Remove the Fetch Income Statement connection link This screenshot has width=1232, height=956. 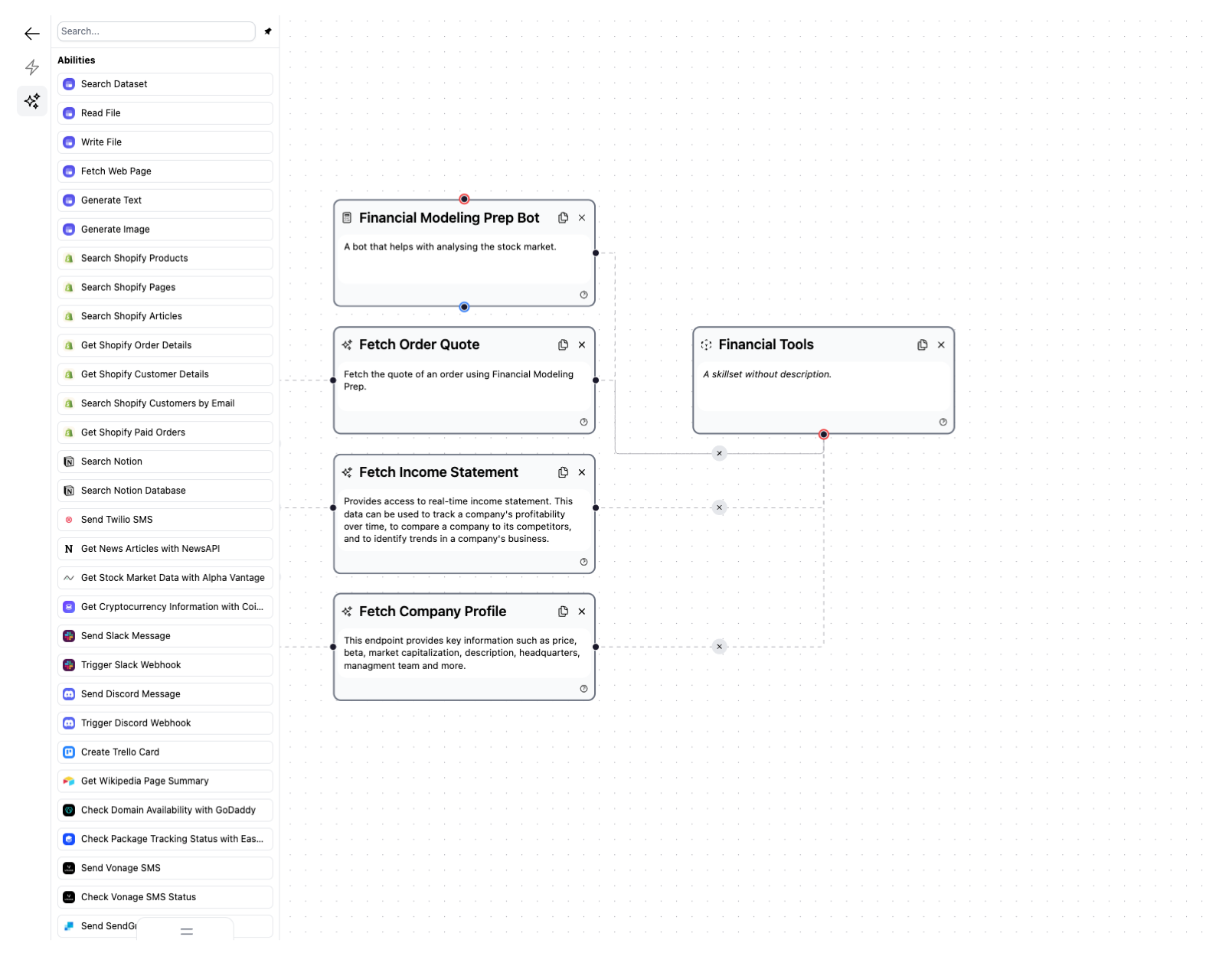(x=719, y=507)
